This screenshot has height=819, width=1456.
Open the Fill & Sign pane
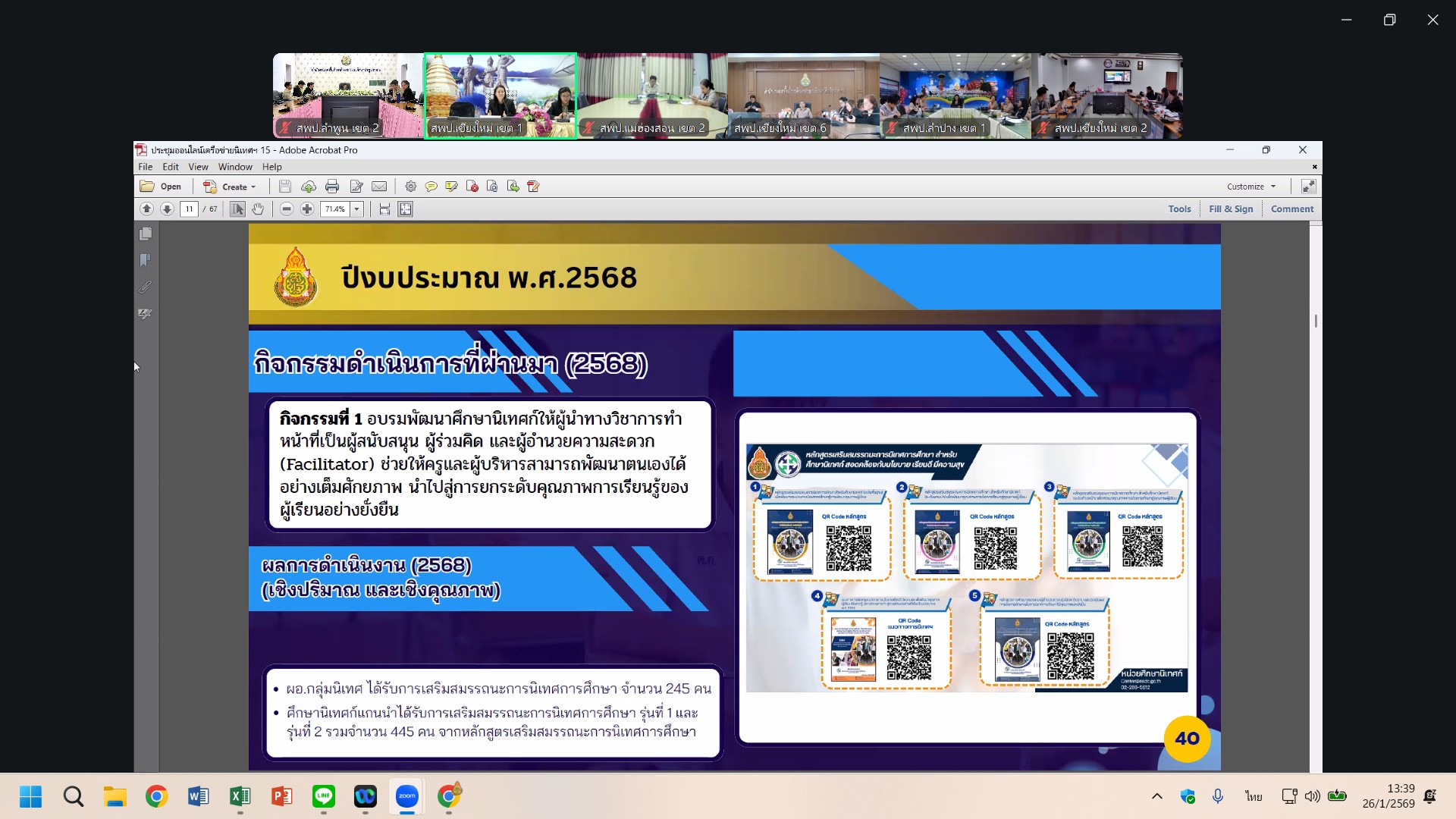[x=1230, y=209]
